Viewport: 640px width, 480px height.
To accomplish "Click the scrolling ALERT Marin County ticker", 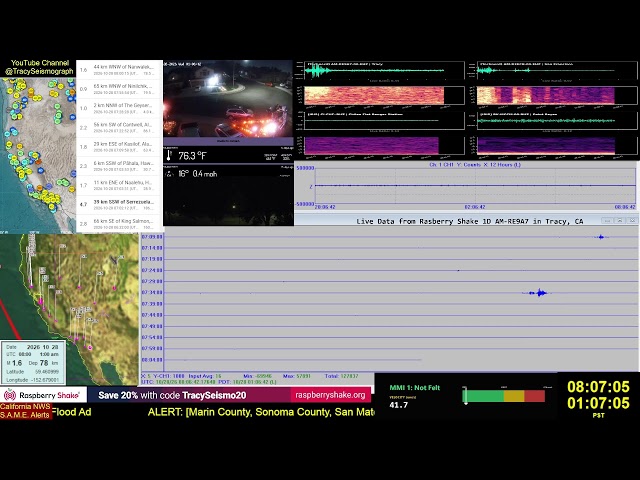I will tap(261, 412).
